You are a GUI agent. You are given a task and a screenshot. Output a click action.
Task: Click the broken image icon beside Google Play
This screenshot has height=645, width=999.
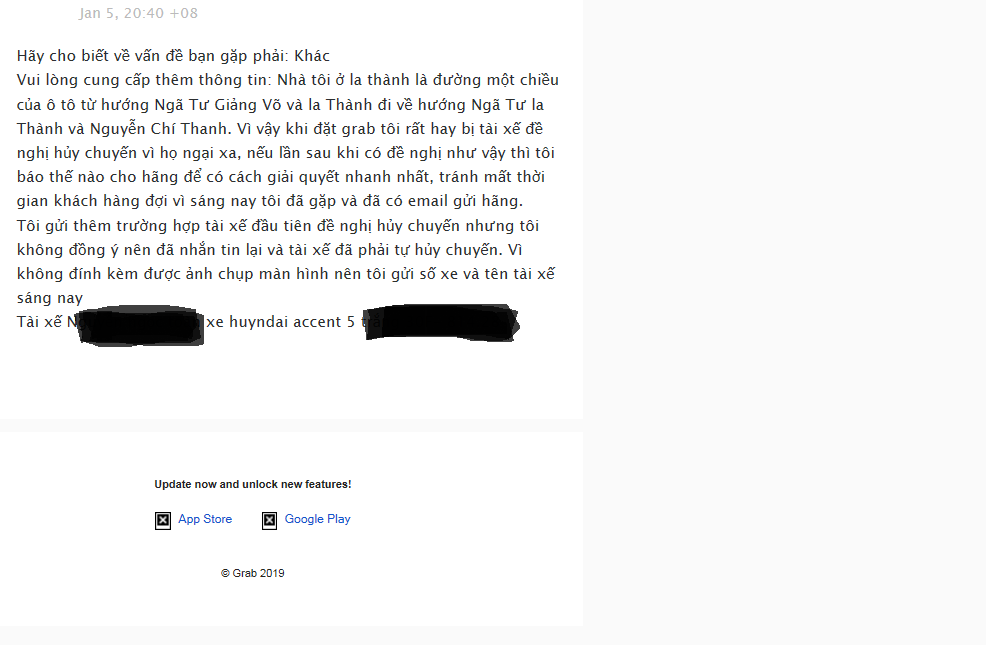coord(270,521)
